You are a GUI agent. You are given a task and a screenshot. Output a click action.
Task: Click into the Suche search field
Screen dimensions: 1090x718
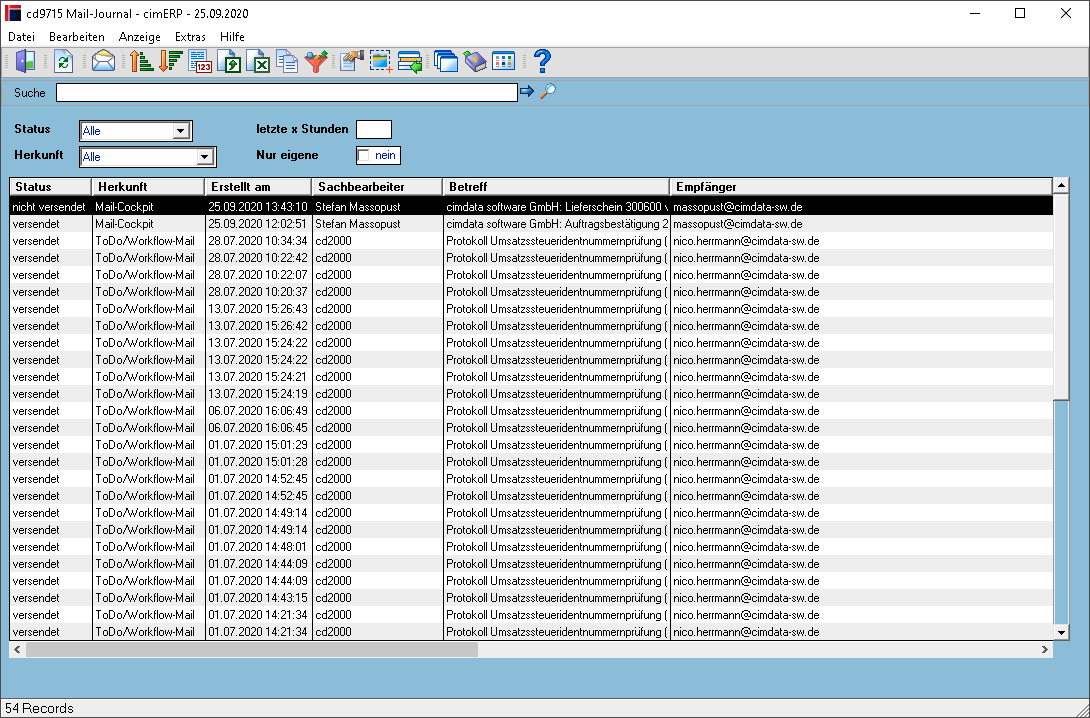pos(286,92)
